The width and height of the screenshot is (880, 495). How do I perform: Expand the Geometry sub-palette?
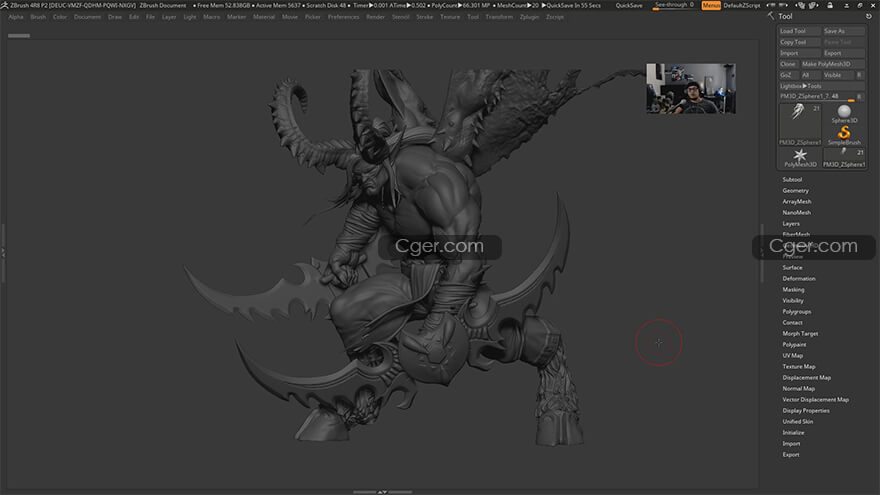coord(795,191)
